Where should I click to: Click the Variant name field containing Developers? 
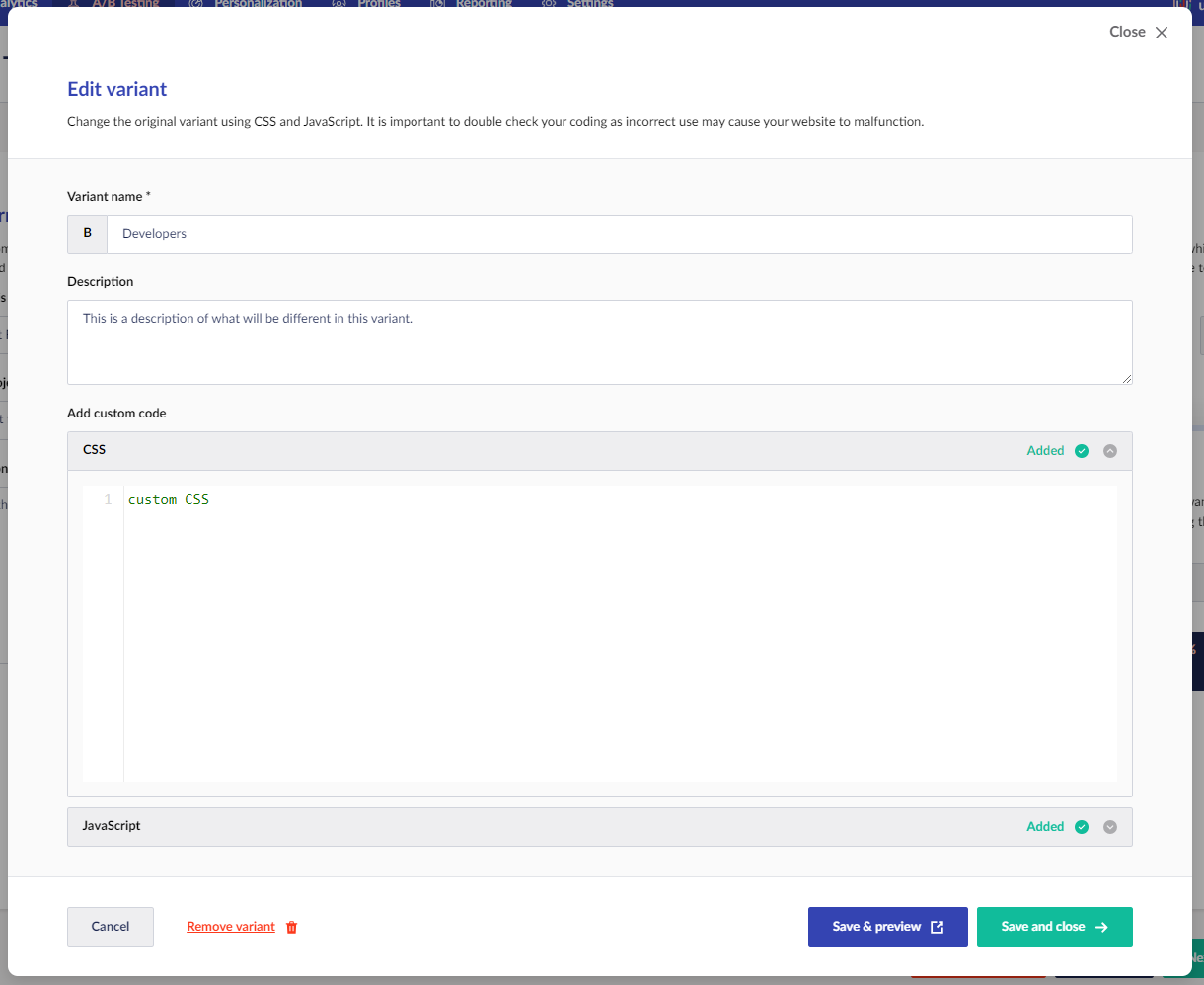pyautogui.click(x=618, y=234)
